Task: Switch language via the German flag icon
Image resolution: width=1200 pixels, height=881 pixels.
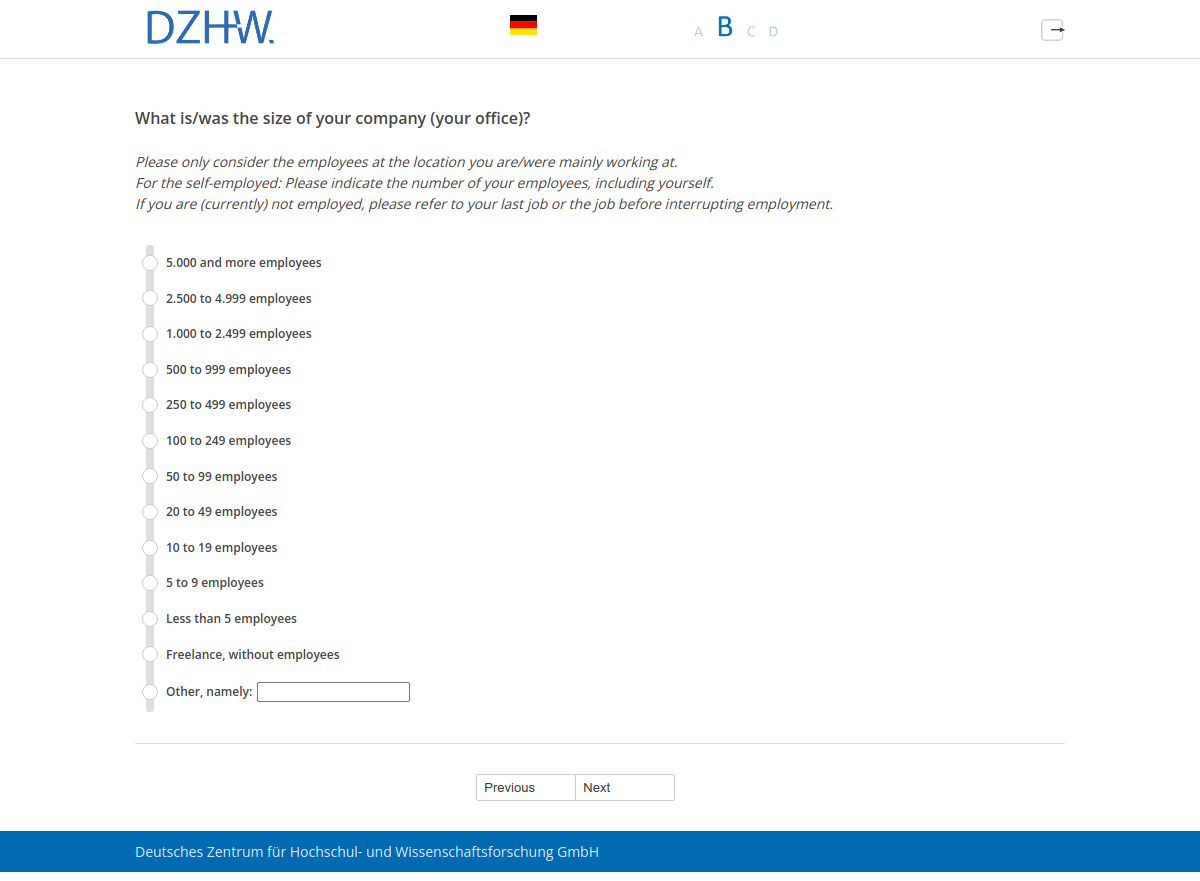Action: coord(523,25)
